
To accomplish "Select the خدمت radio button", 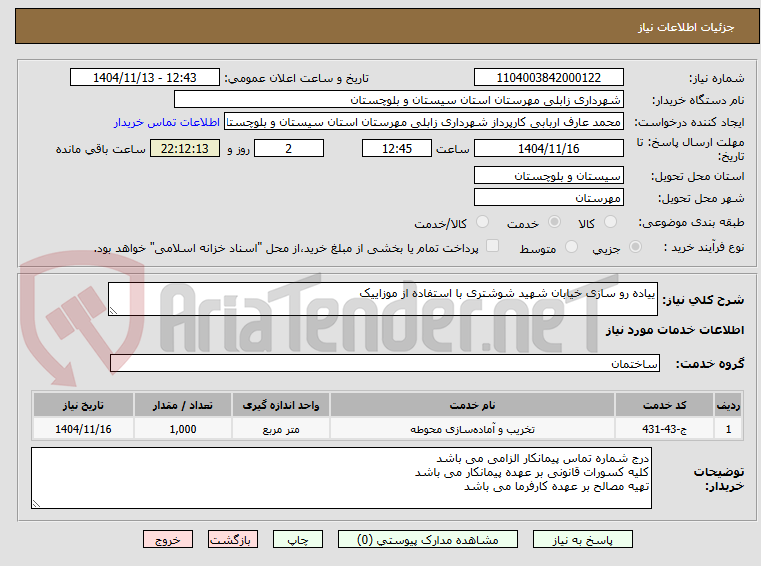I will (554, 222).
